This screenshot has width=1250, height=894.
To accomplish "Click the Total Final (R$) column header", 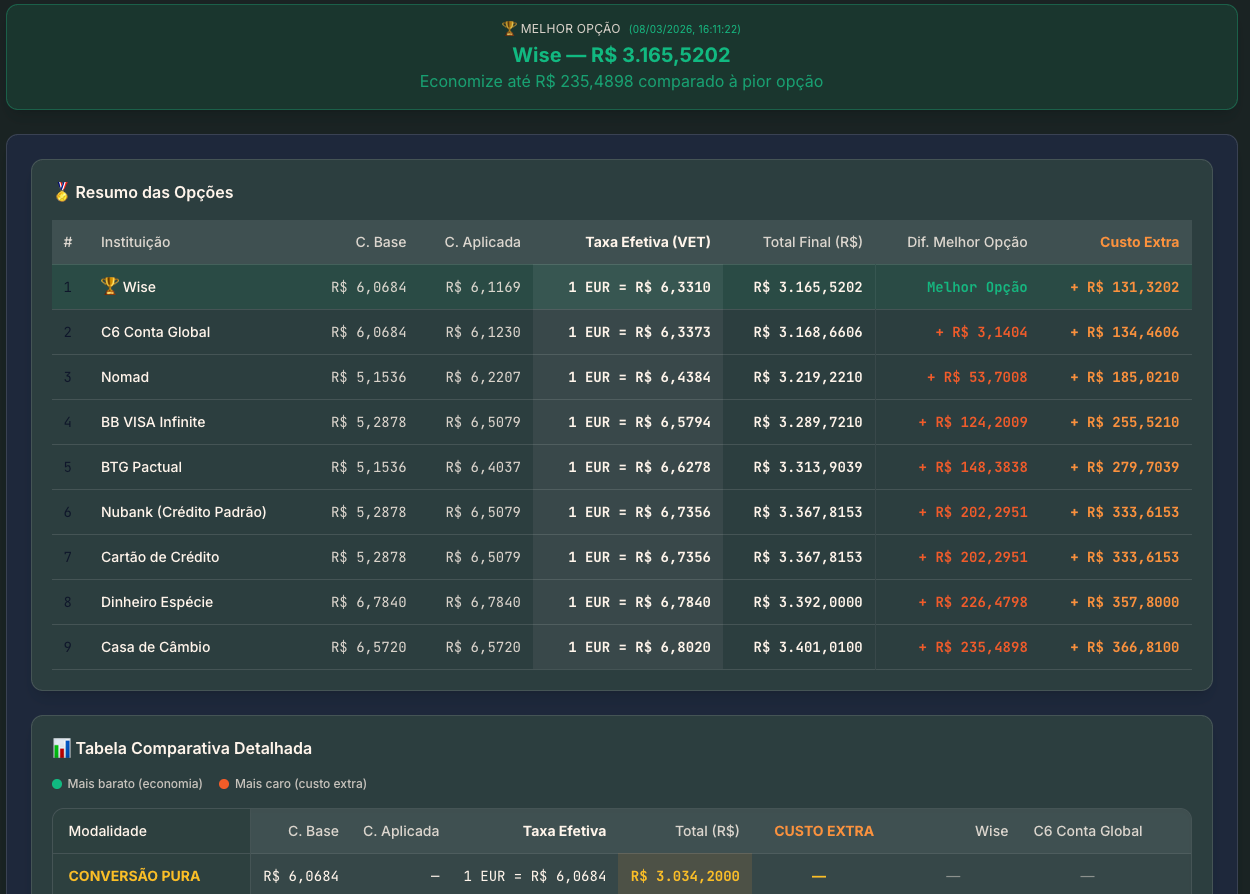I will (812, 242).
